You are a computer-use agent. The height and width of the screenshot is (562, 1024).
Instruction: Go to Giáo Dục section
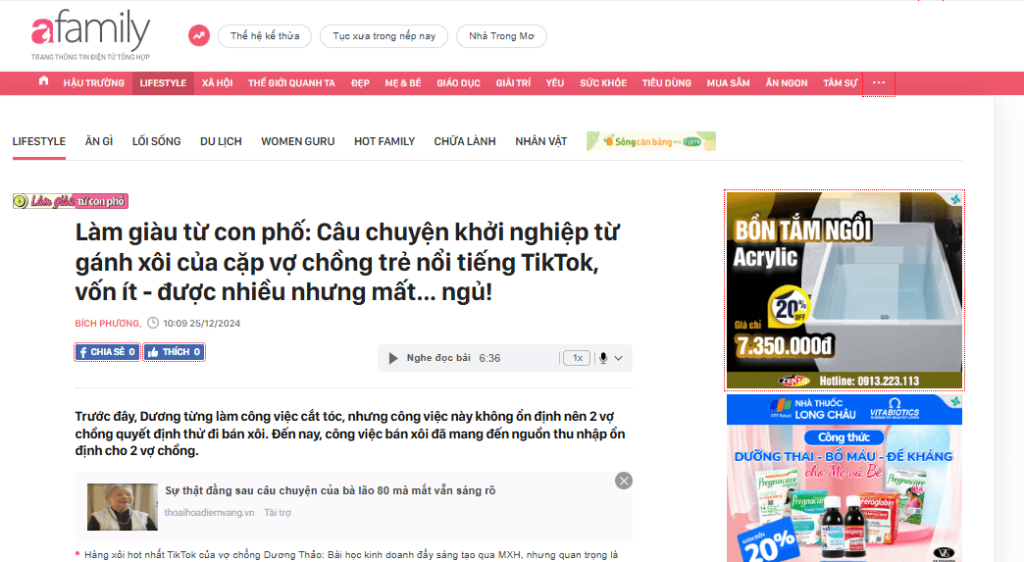pos(458,83)
